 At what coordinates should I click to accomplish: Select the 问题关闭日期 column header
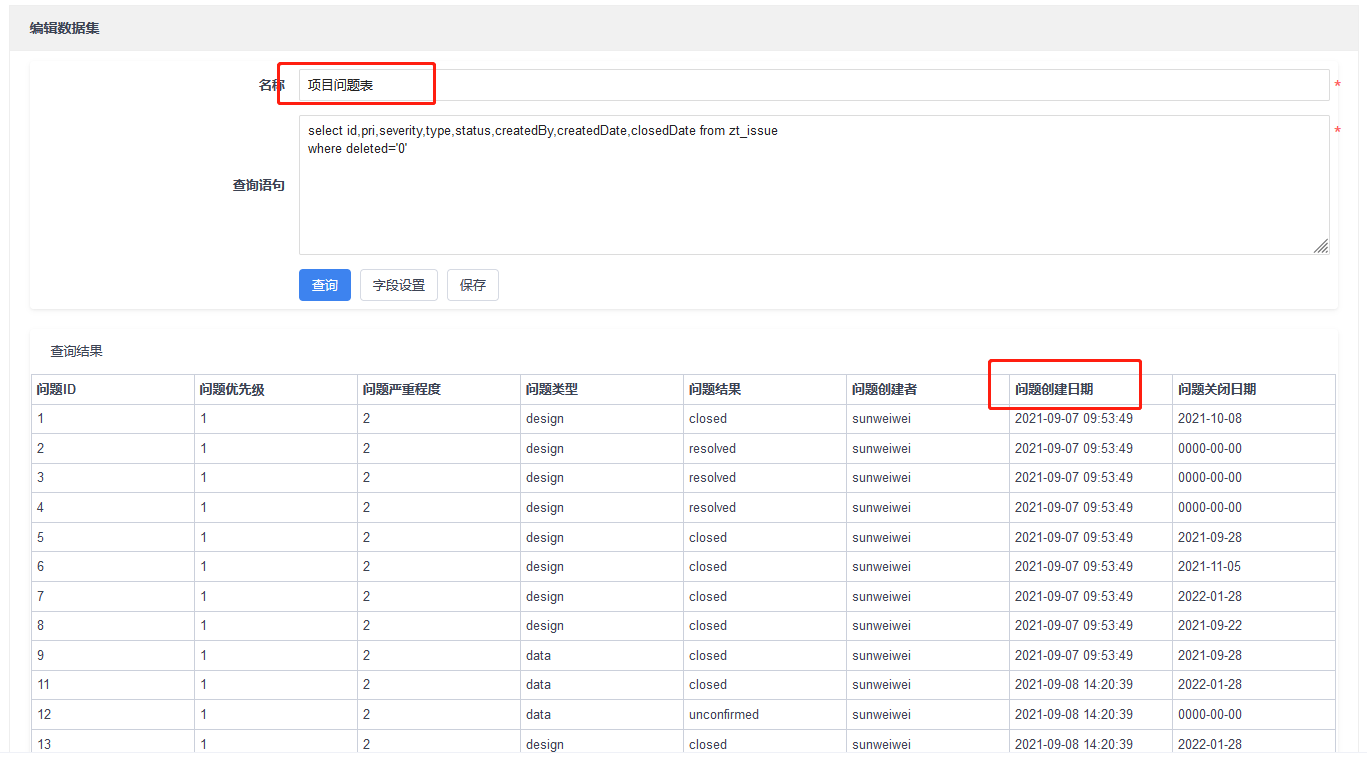(x=1217, y=389)
